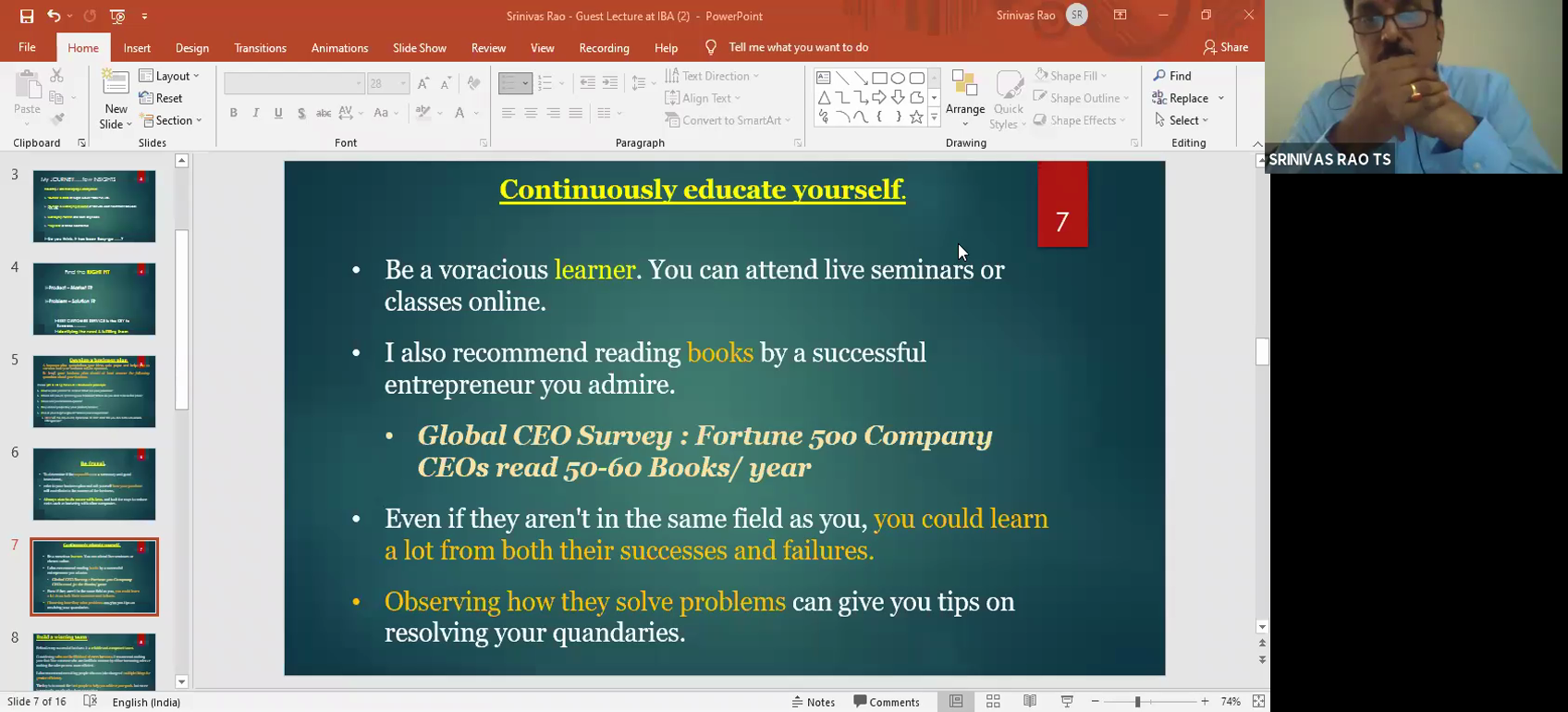Open the Arrange tool

tap(965, 98)
